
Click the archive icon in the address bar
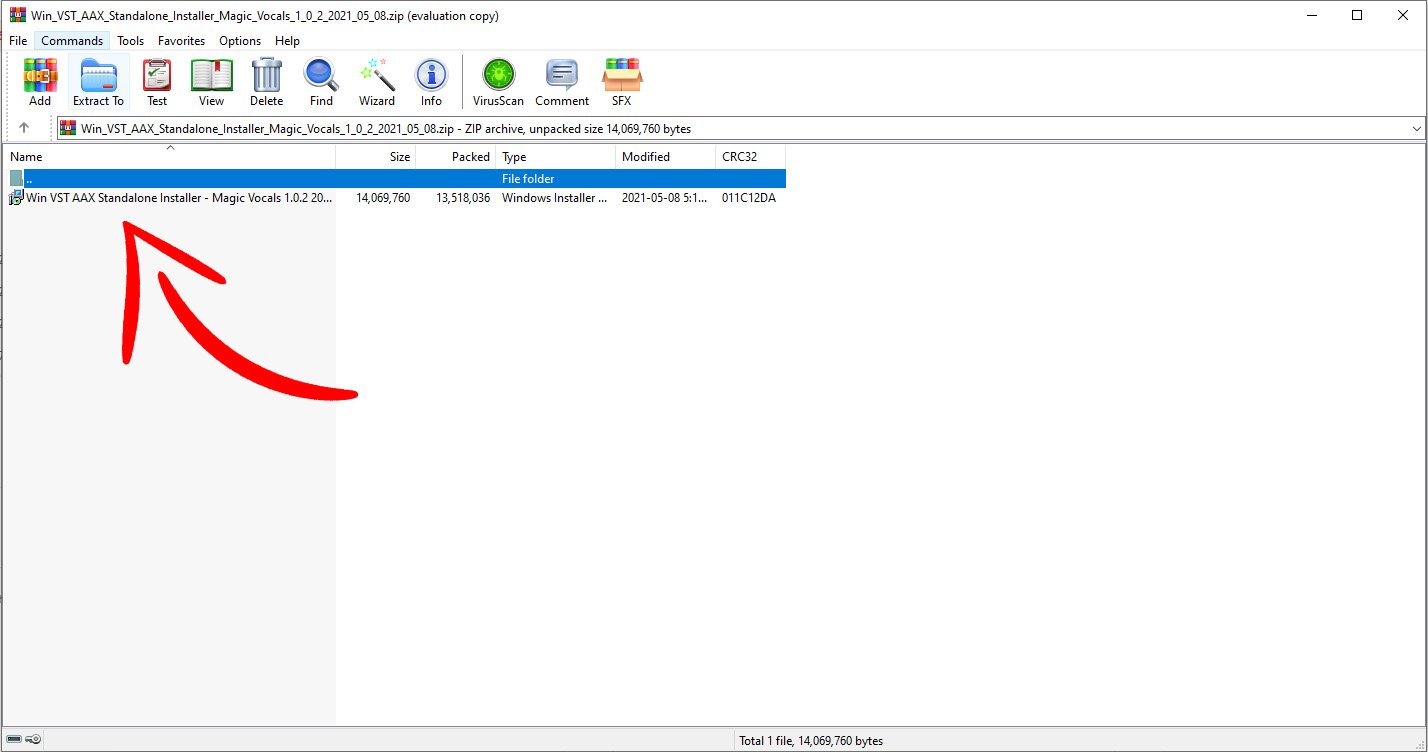68,128
